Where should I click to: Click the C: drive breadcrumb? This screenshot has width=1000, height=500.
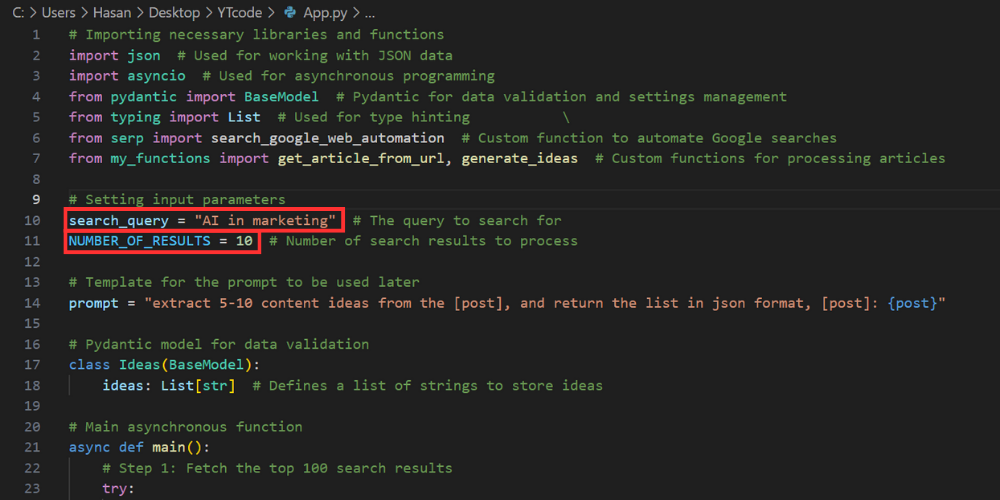[x=18, y=13]
